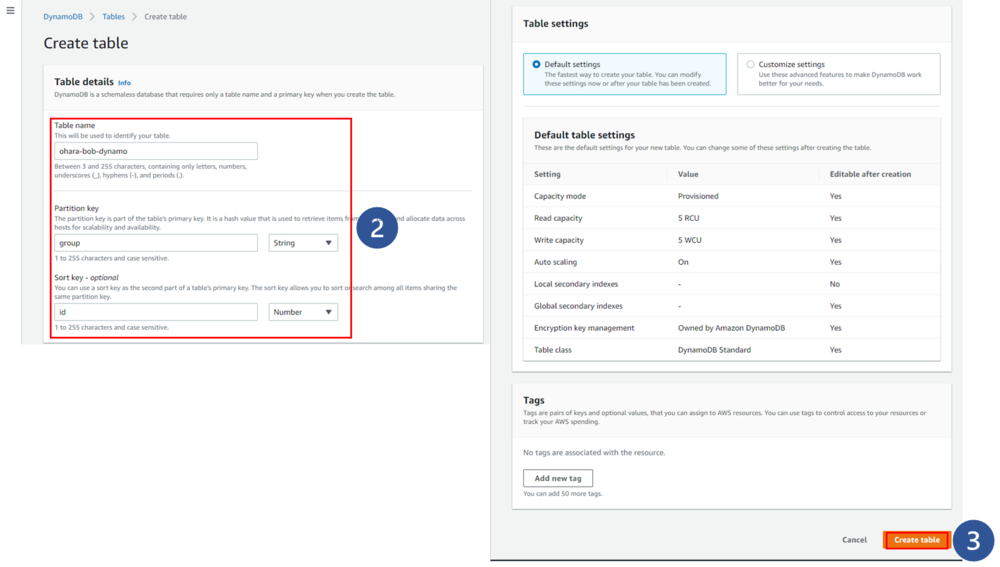Image resolution: width=1000 pixels, height=567 pixels.
Task: Click the Sort key name field
Action: (x=155, y=312)
